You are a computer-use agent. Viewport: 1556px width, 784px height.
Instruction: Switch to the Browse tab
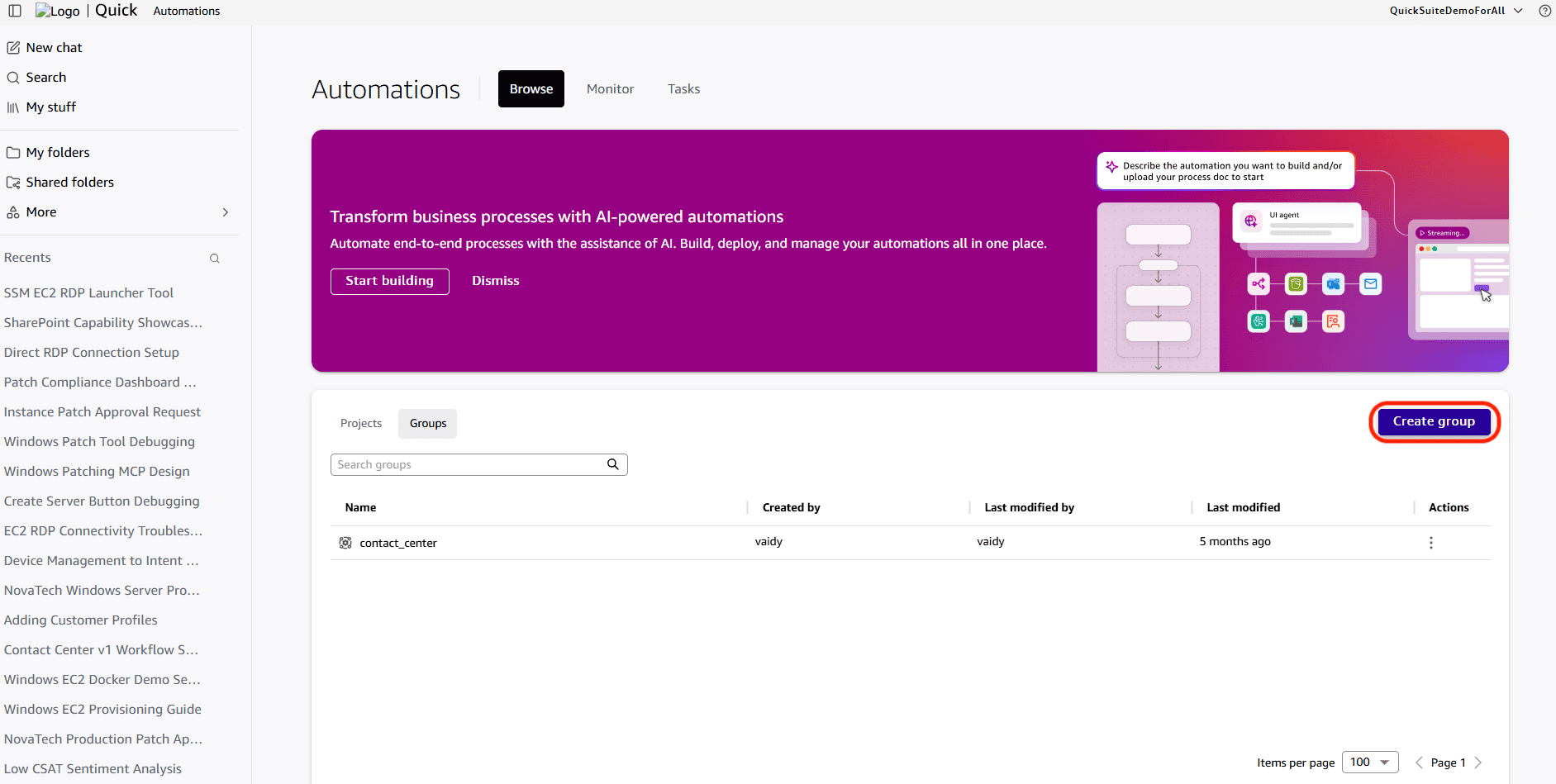point(531,88)
